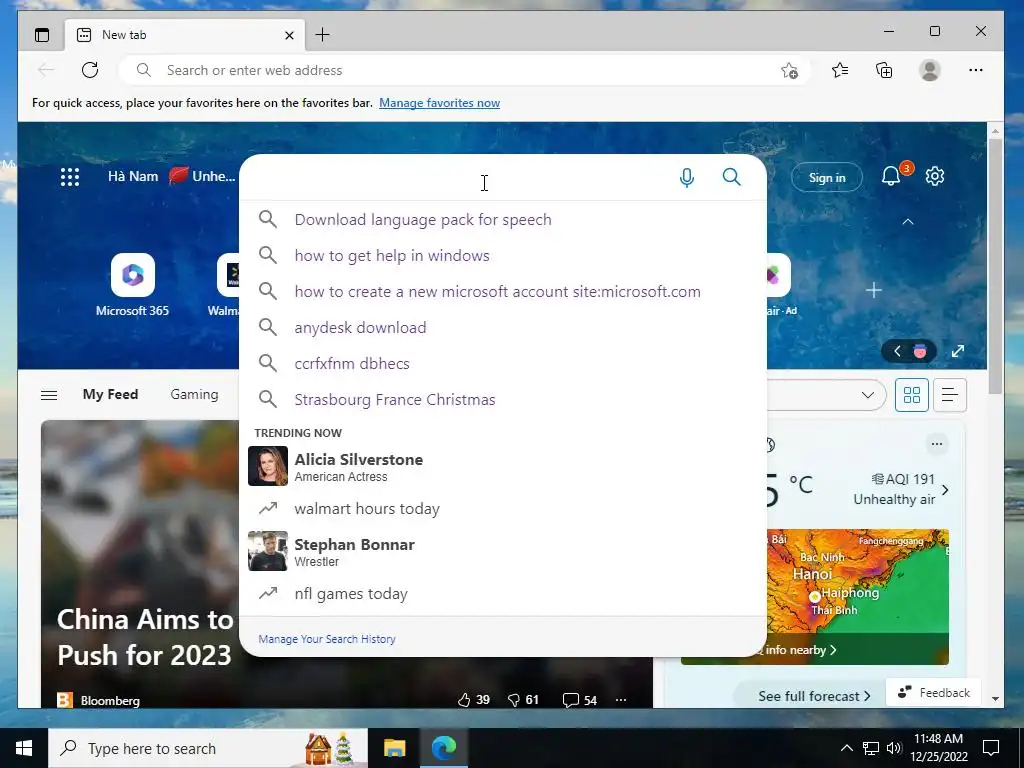Viewport: 1024px width, 768px height.
Task: Open Microsoft 365 quick link tile
Action: coord(133,285)
